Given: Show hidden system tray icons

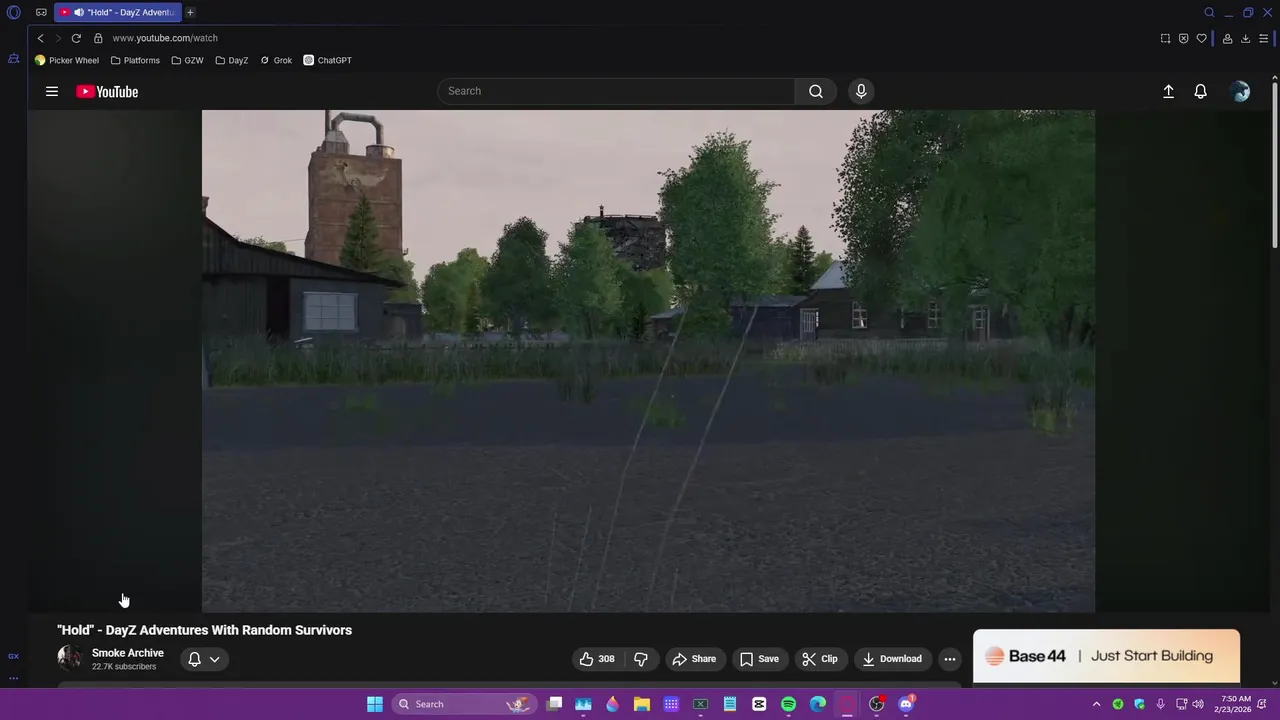Looking at the screenshot, I should 1096,704.
